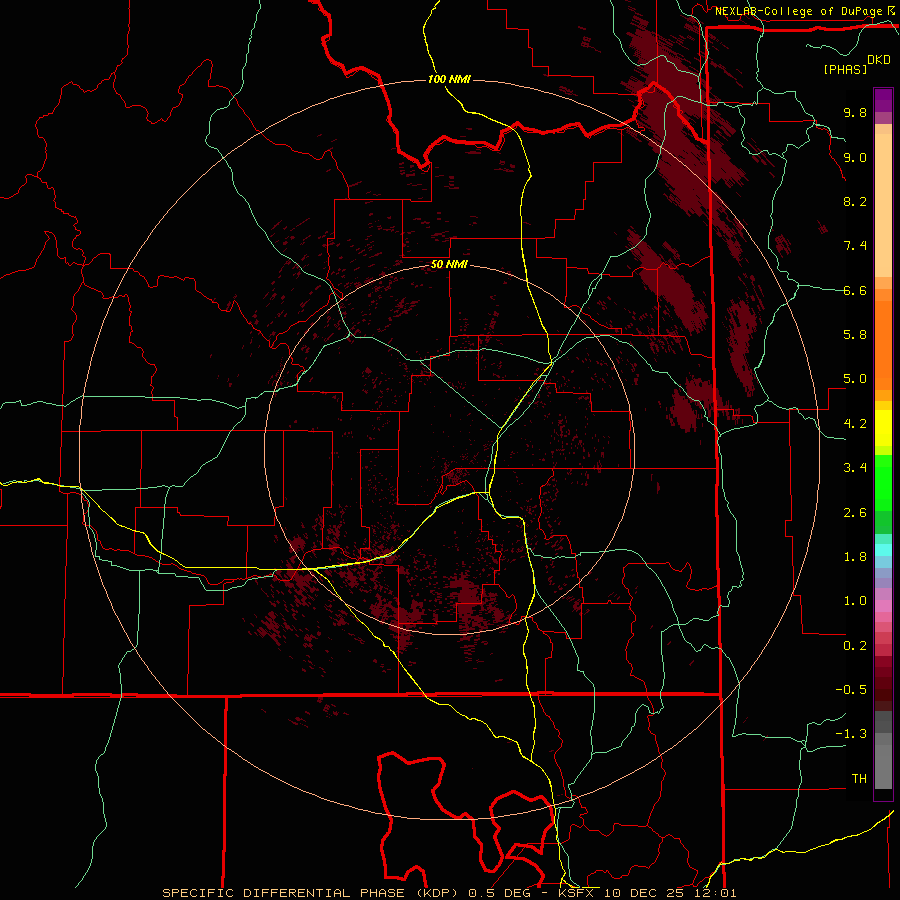Click the 5.8 value on color scale
This screenshot has width=900, height=900.
tap(855, 335)
